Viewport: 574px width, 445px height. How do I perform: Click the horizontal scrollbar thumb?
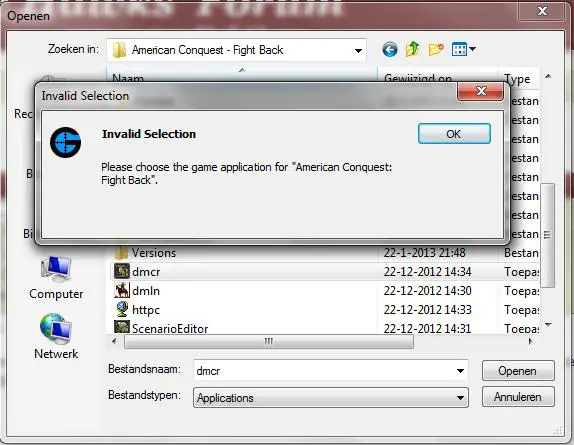pyautogui.click(x=269, y=342)
